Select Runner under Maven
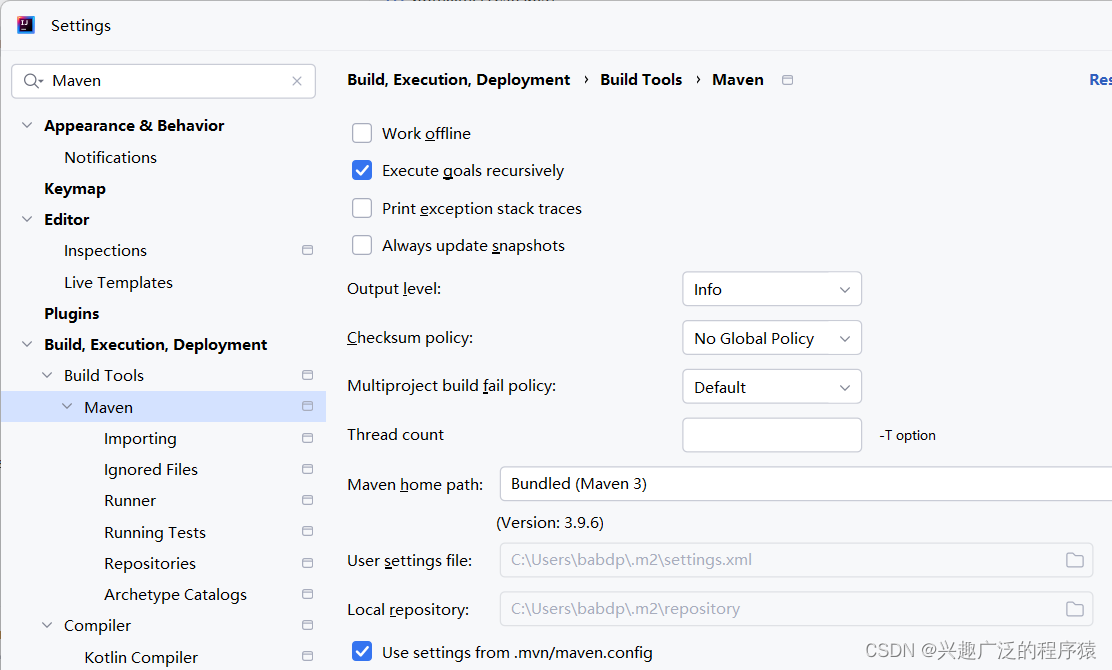 (x=130, y=501)
